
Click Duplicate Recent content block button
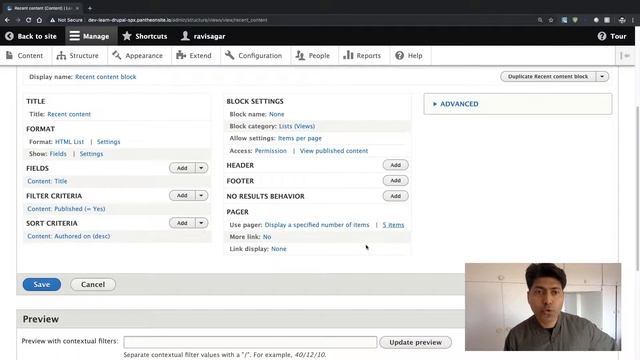[x=548, y=76]
